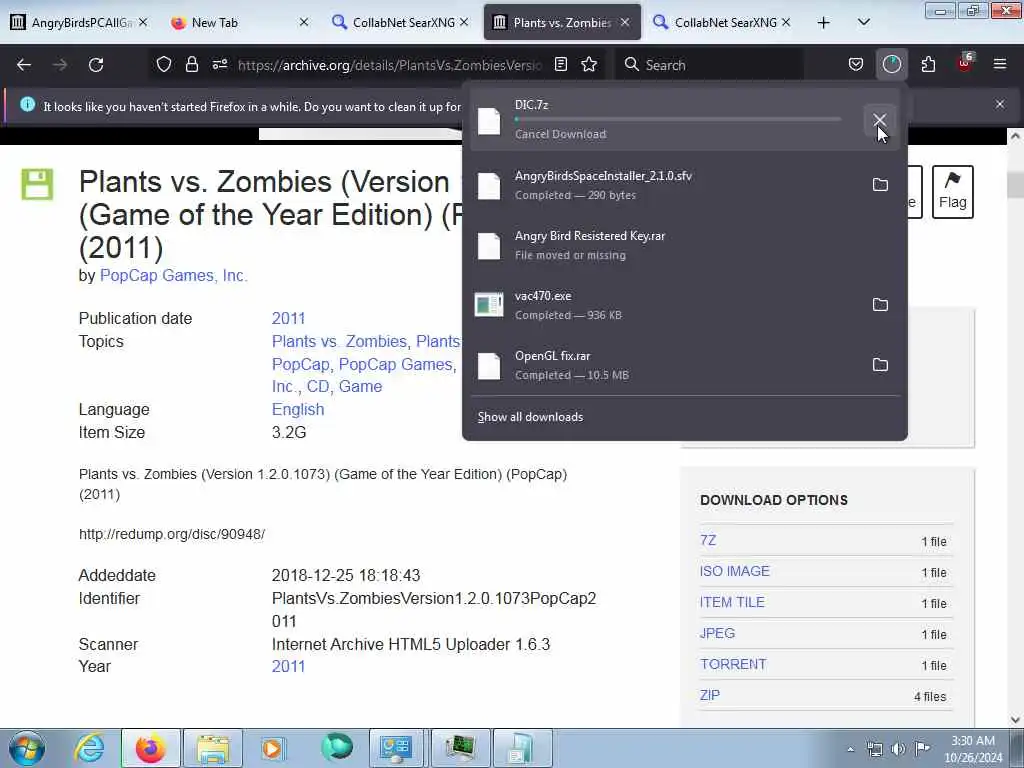Click the info icon in notification bar
Image resolution: width=1024 pixels, height=768 pixels.
tap(27, 104)
